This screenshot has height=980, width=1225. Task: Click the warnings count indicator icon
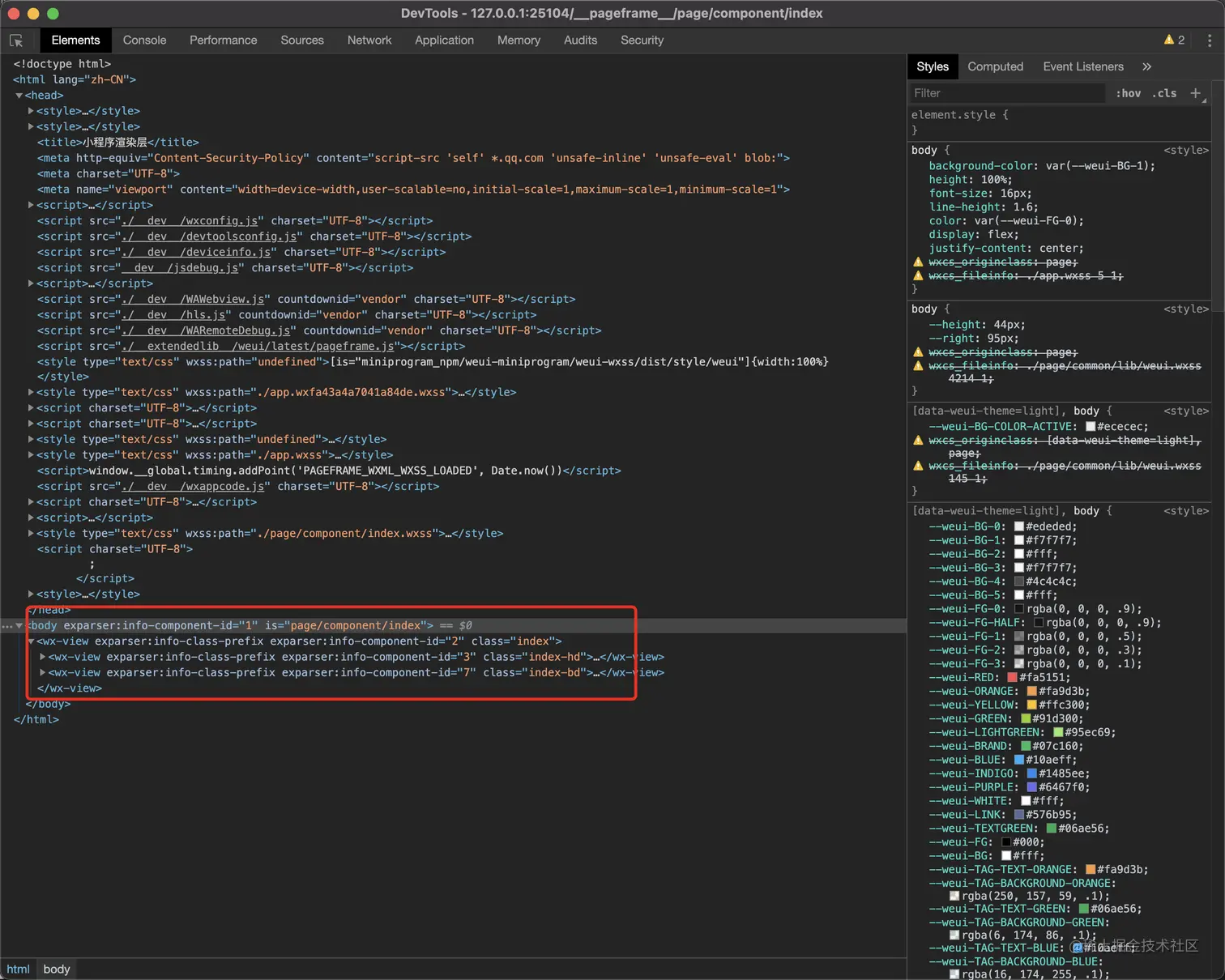click(1169, 40)
